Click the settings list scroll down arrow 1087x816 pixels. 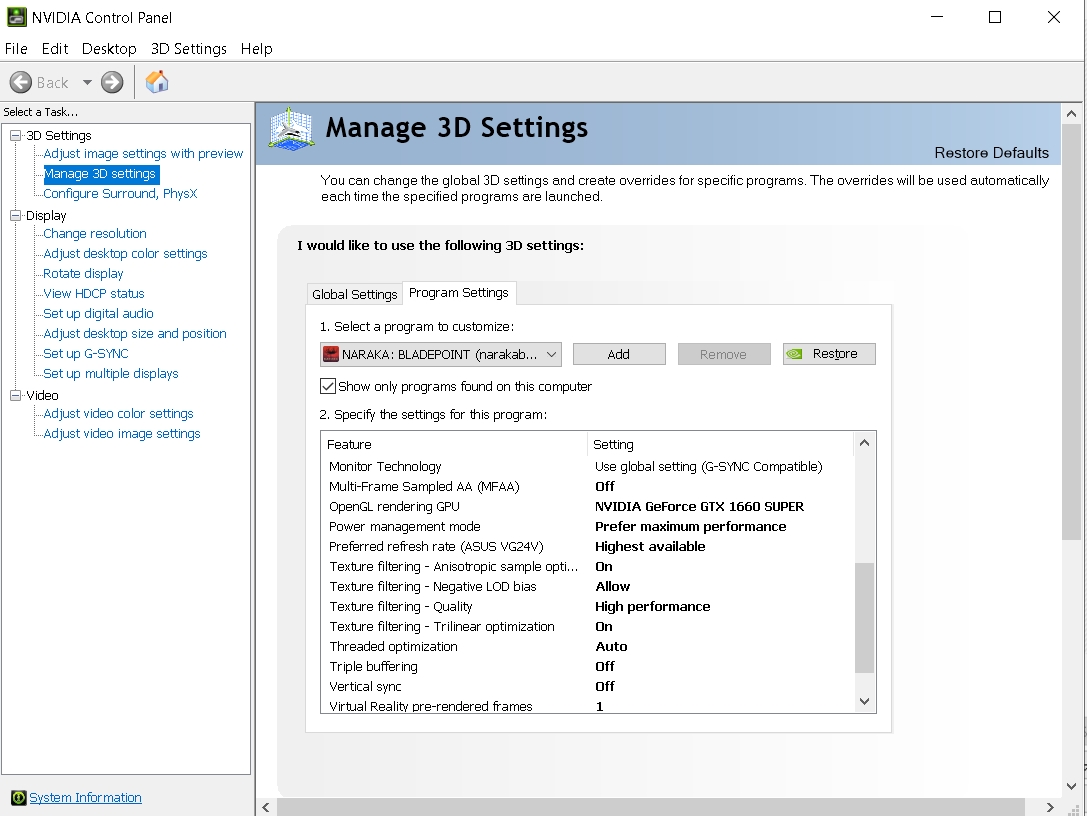click(x=864, y=701)
